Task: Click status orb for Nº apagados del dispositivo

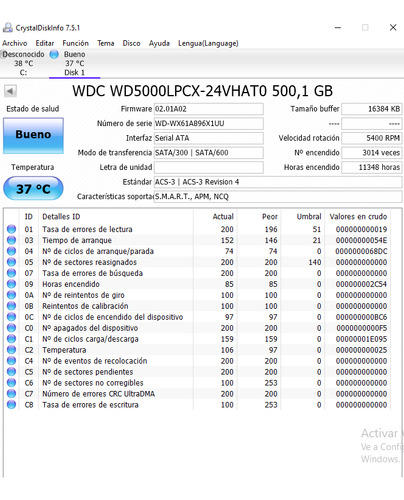Action: pos(11,328)
